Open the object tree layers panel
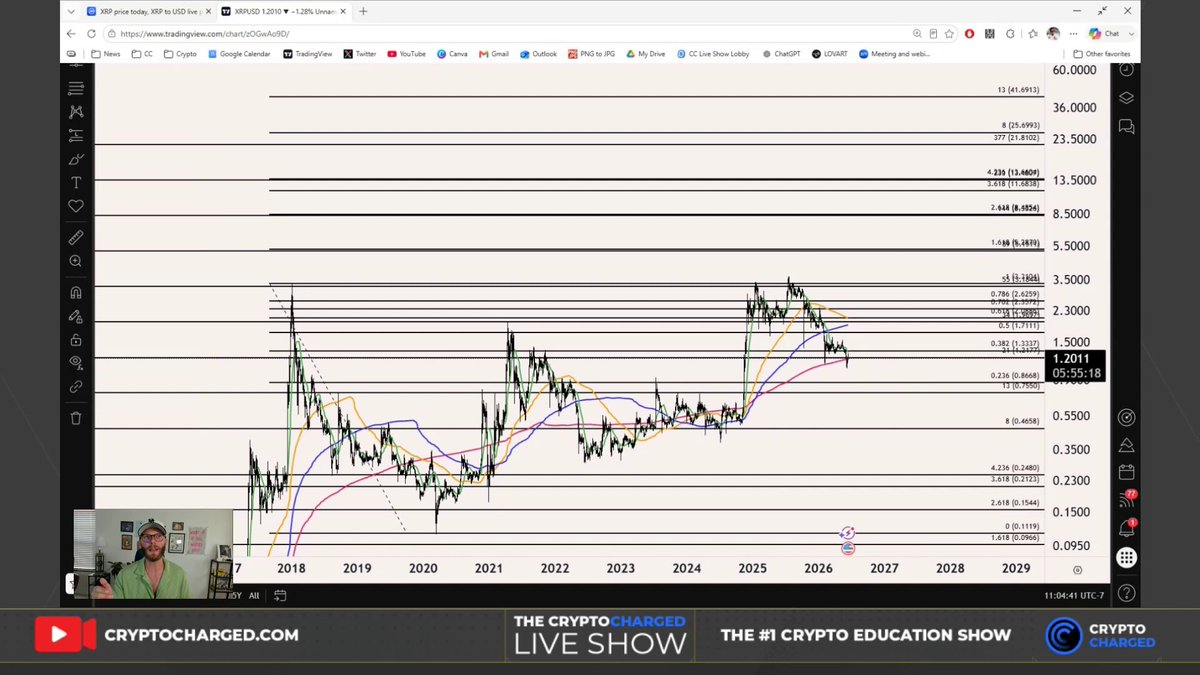 [1127, 98]
